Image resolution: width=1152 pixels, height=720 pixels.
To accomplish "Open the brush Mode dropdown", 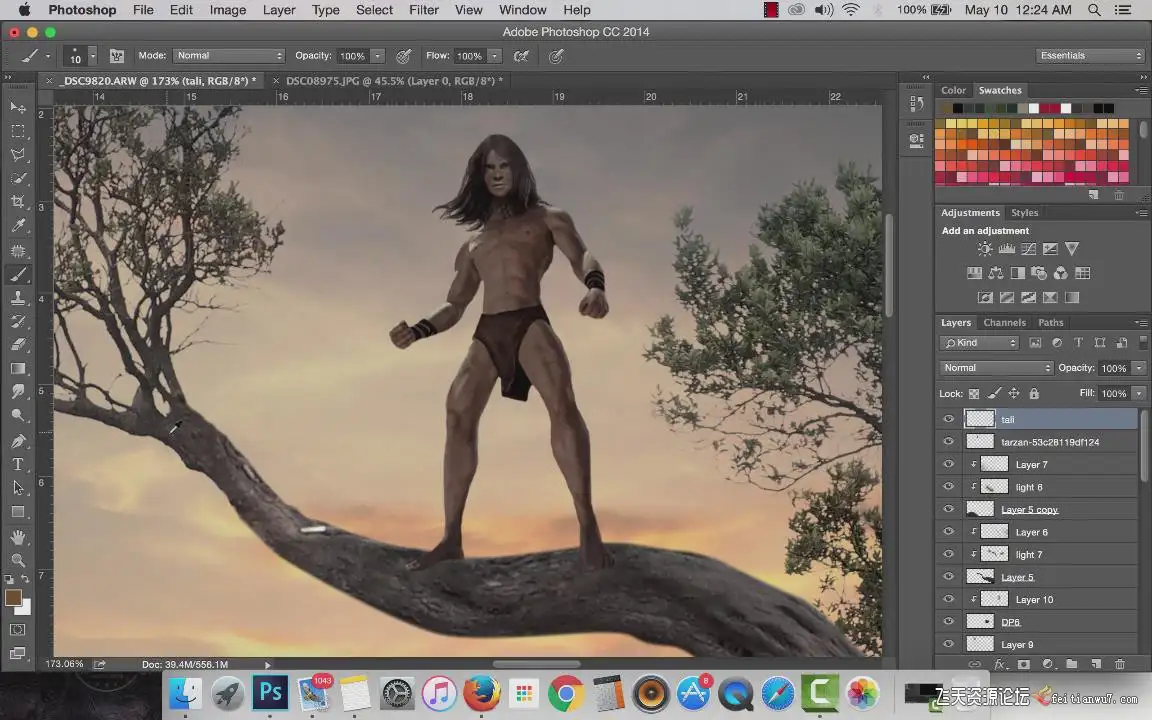I will (x=229, y=56).
